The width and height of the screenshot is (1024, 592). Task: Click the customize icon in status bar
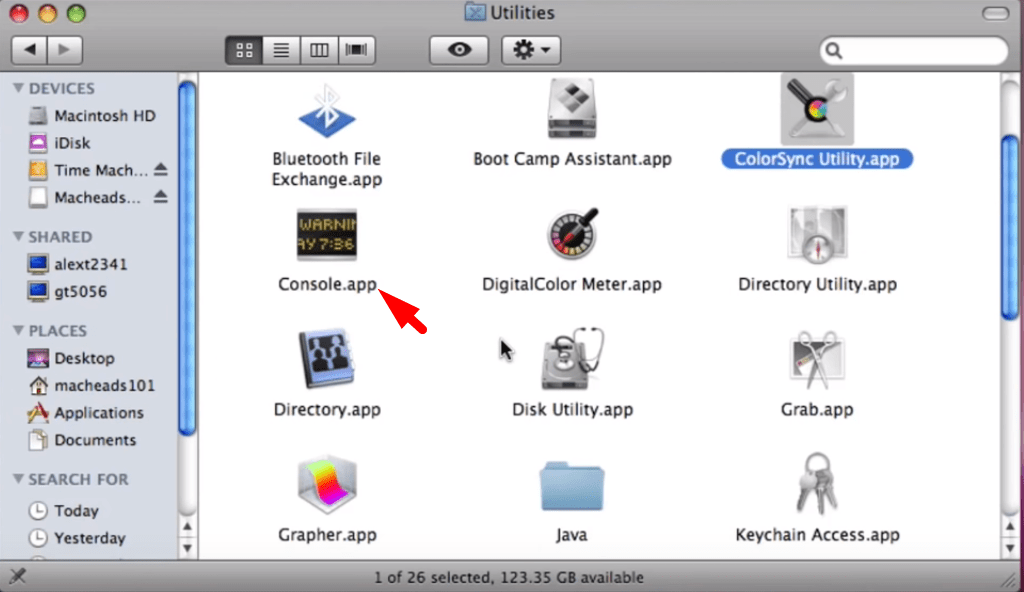18,576
